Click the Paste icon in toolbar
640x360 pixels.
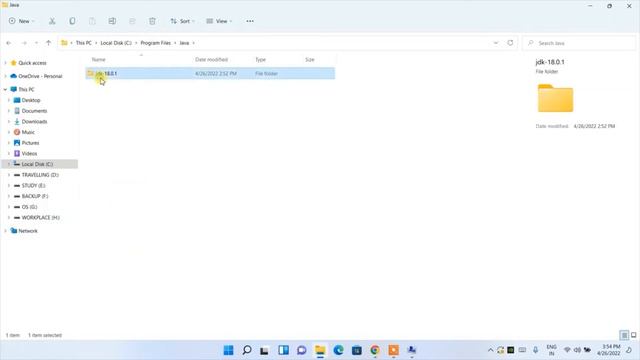pyautogui.click(x=92, y=21)
